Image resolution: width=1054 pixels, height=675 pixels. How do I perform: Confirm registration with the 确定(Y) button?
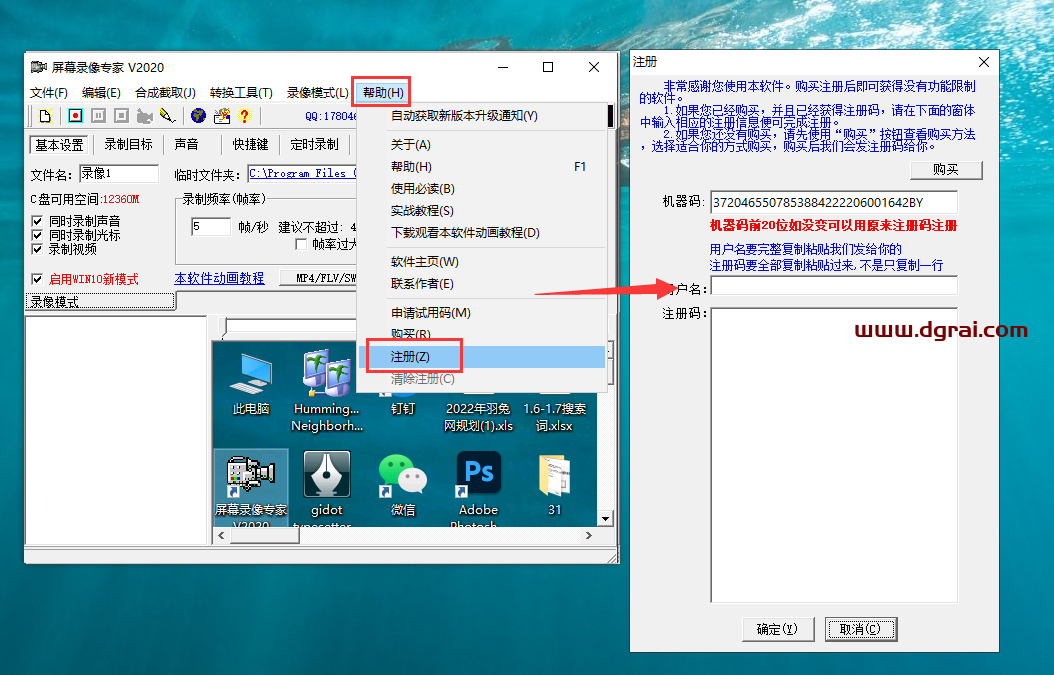[x=777, y=629]
